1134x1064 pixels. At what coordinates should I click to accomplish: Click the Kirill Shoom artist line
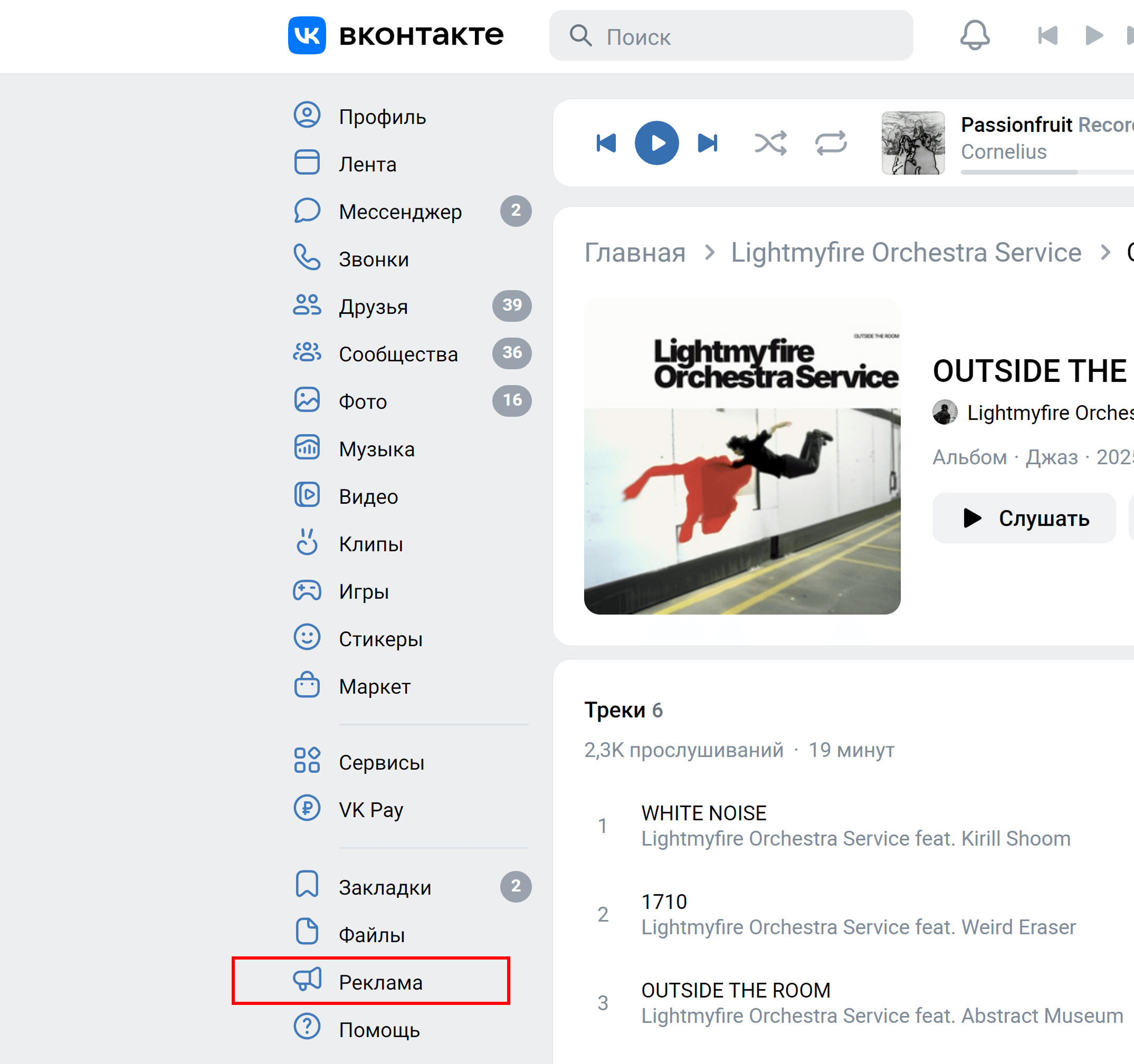(855, 839)
